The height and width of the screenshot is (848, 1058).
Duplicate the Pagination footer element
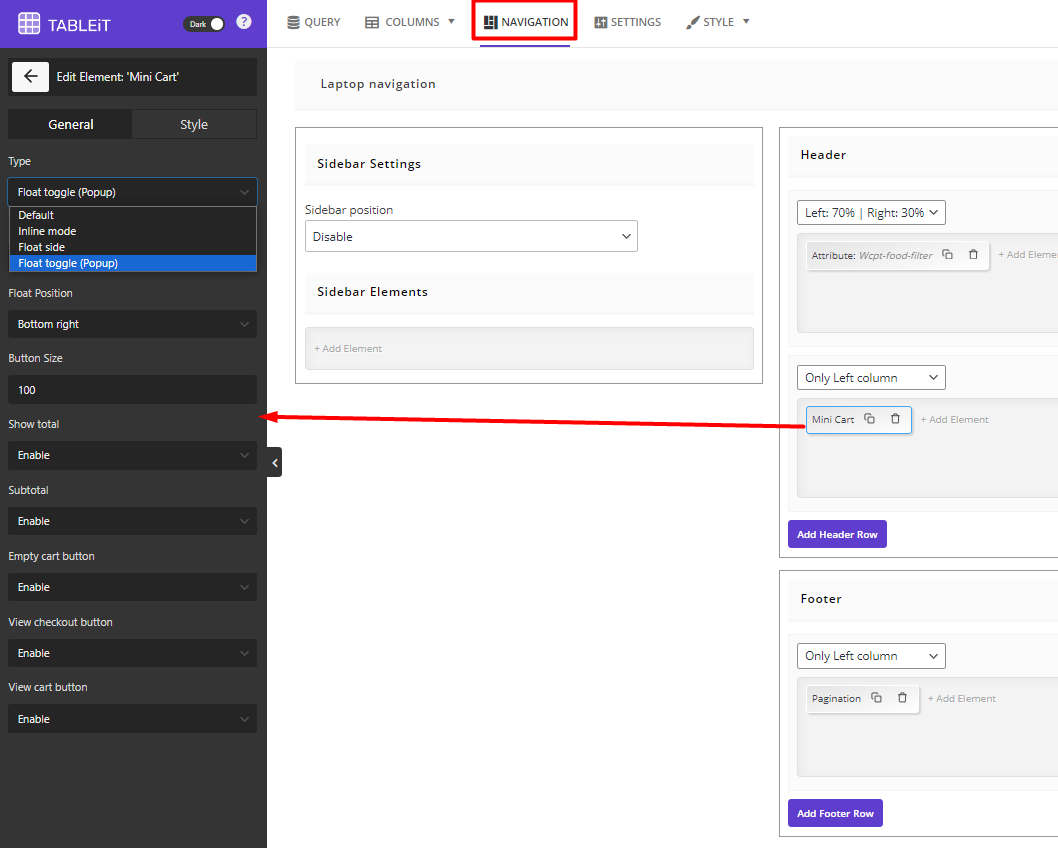point(876,698)
